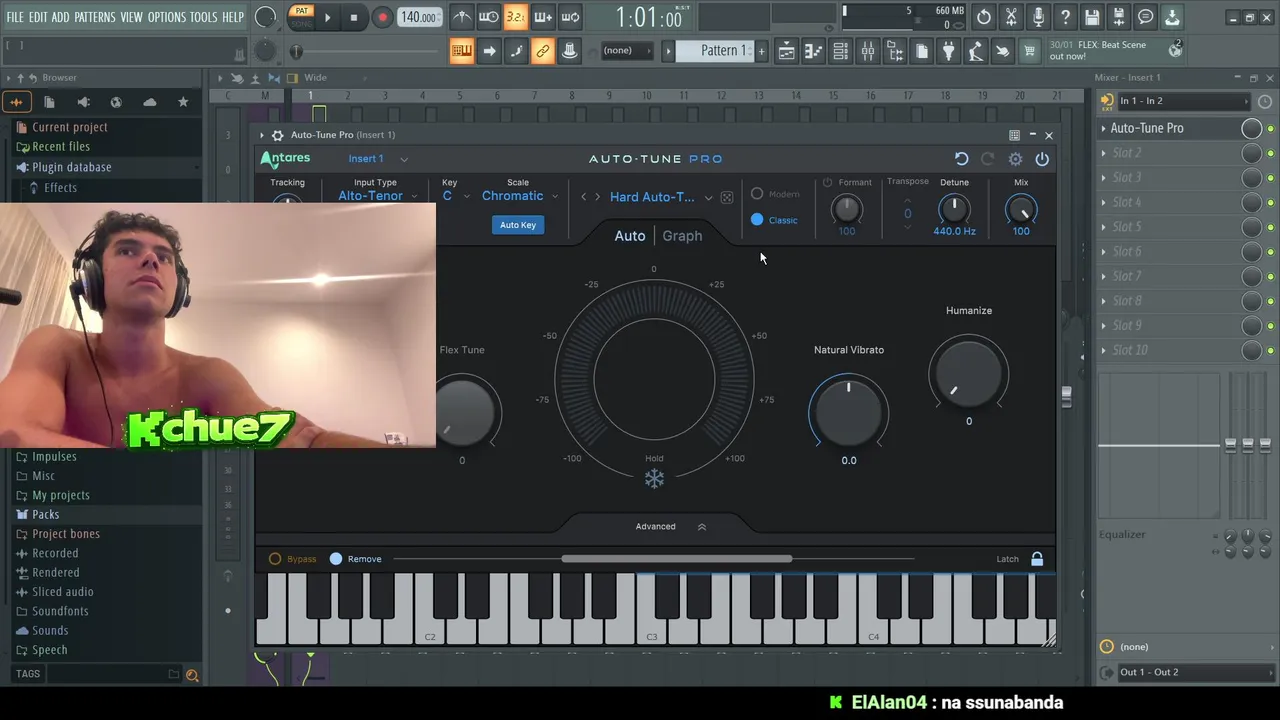1280x720 pixels.
Task: Expand the Advanced section
Action: 671,527
